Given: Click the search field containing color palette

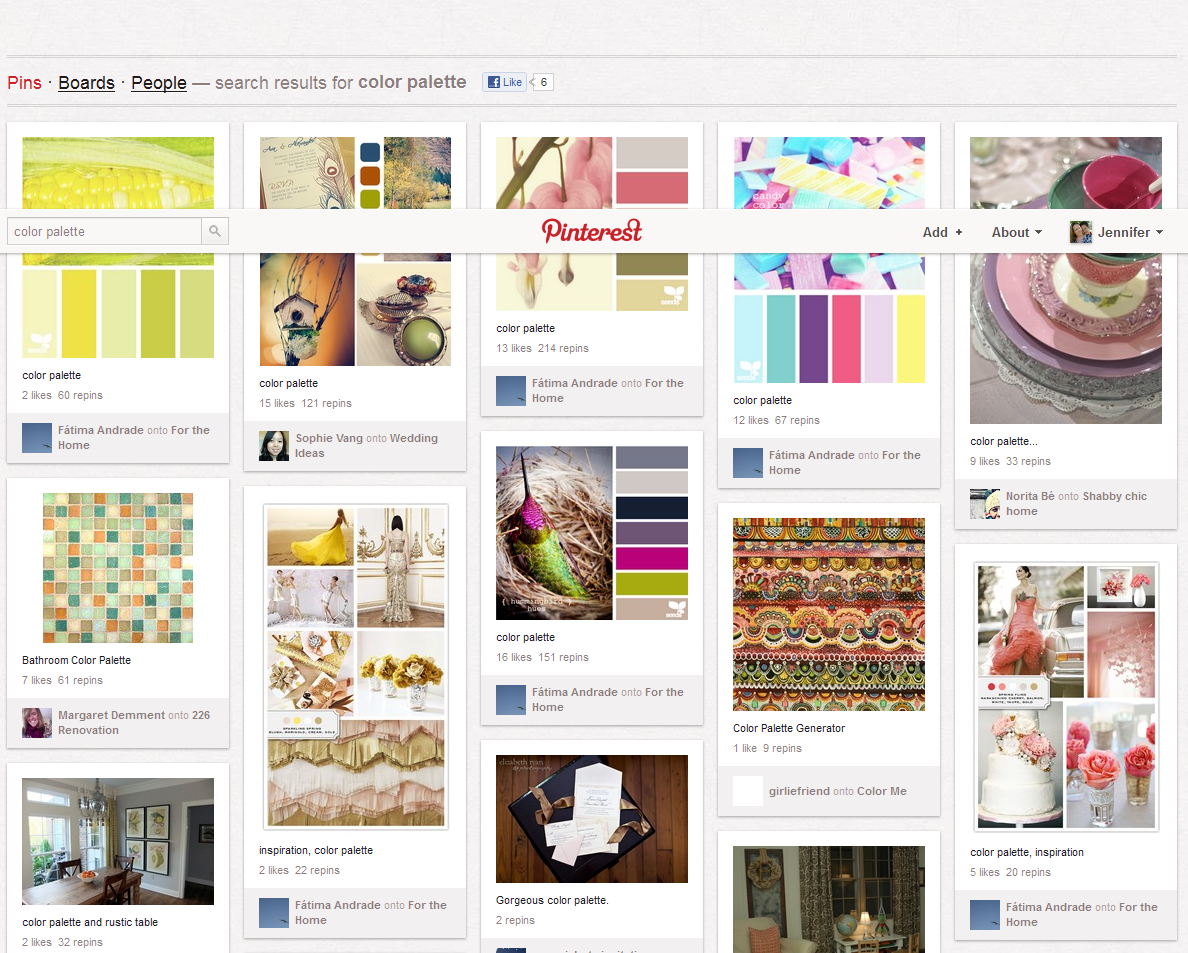Looking at the screenshot, I should (105, 232).
